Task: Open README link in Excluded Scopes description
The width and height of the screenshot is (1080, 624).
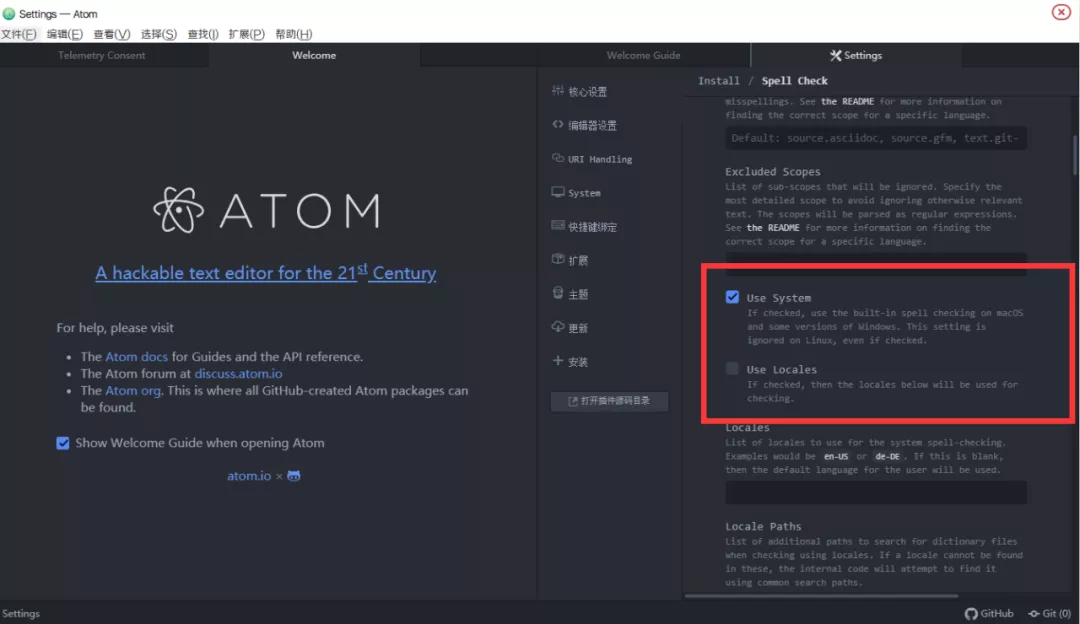Action: point(773,228)
